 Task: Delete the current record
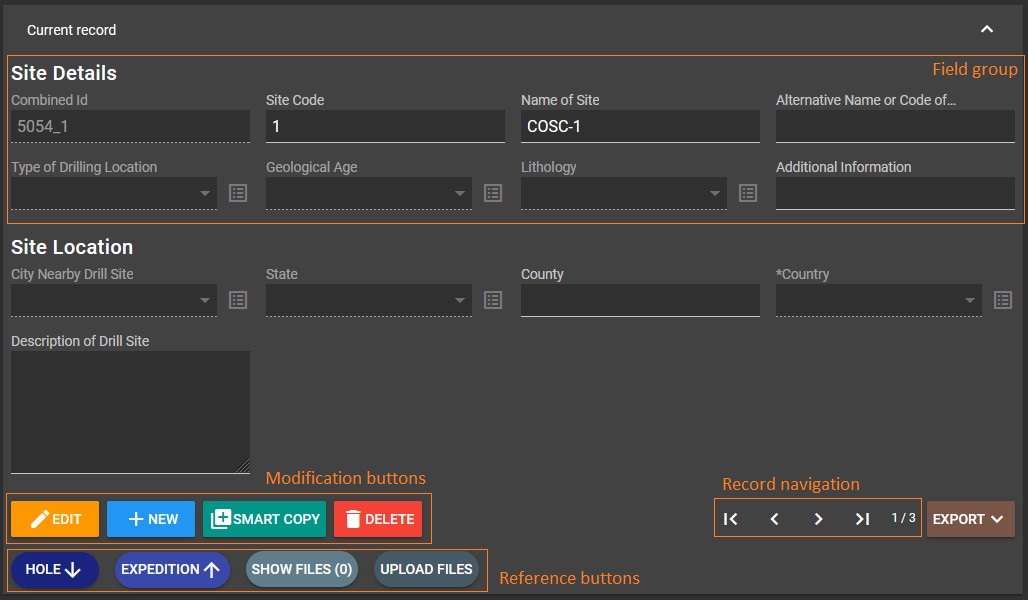click(x=377, y=518)
